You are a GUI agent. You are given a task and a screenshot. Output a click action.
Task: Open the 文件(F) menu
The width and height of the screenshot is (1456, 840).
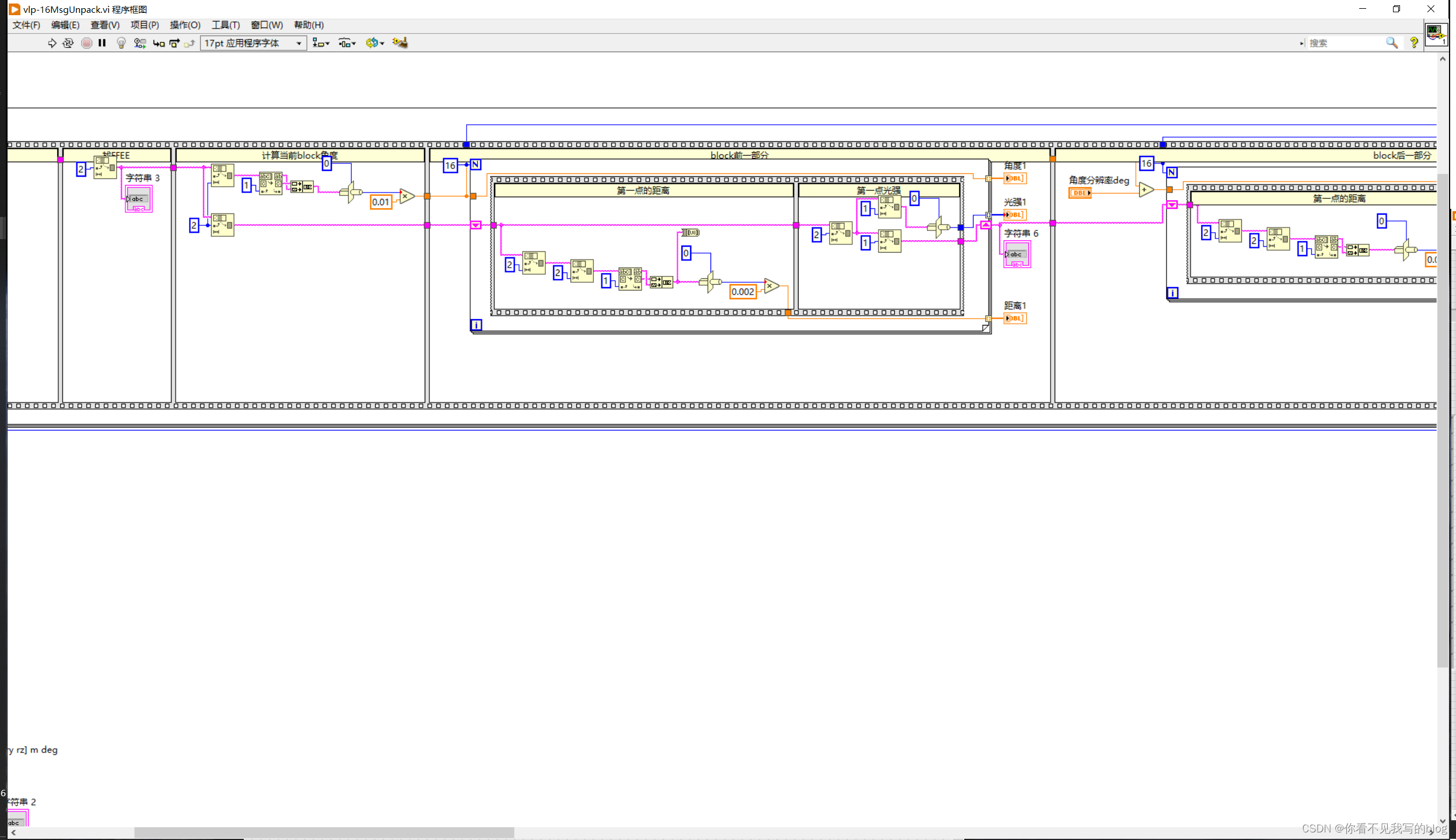26,25
